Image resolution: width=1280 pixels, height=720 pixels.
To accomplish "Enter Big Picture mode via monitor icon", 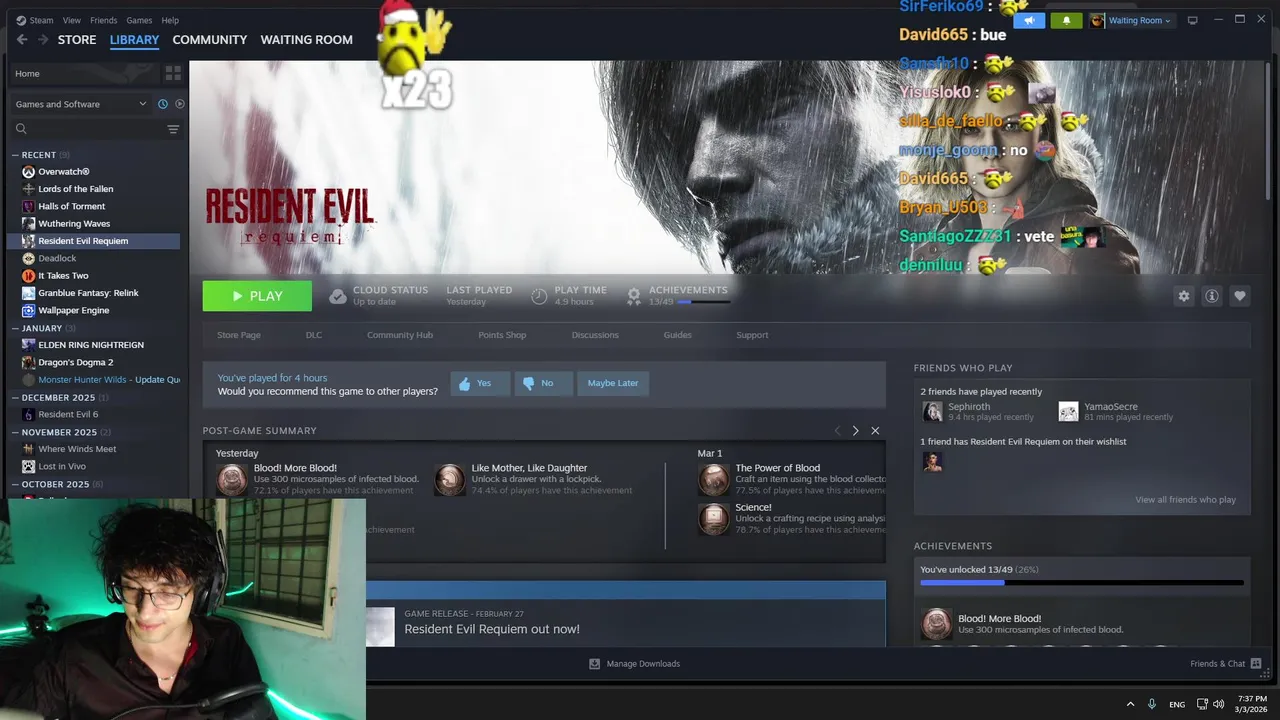I will (x=1192, y=20).
